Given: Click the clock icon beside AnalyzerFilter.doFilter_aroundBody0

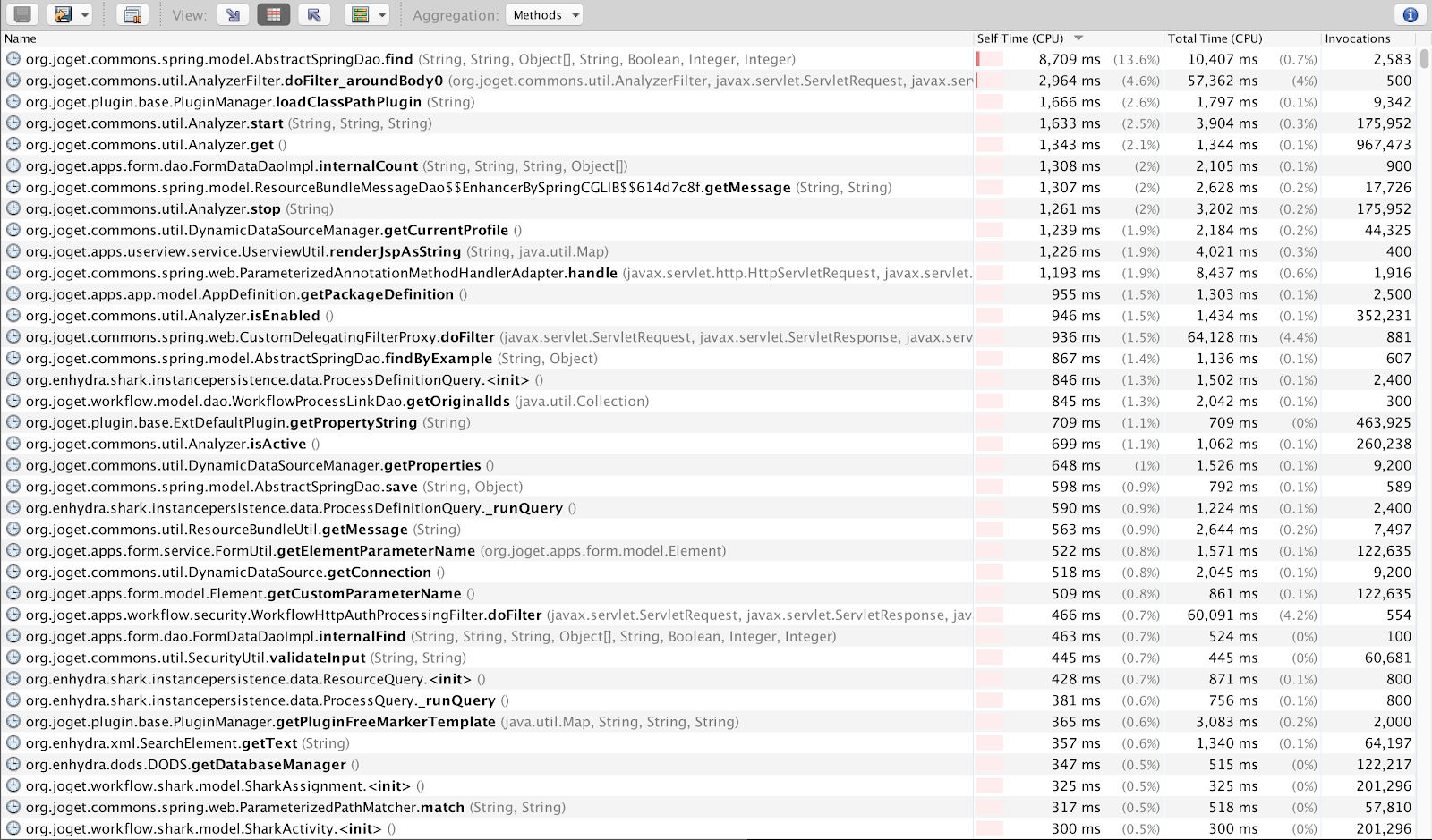Looking at the screenshot, I should pyautogui.click(x=13, y=81).
